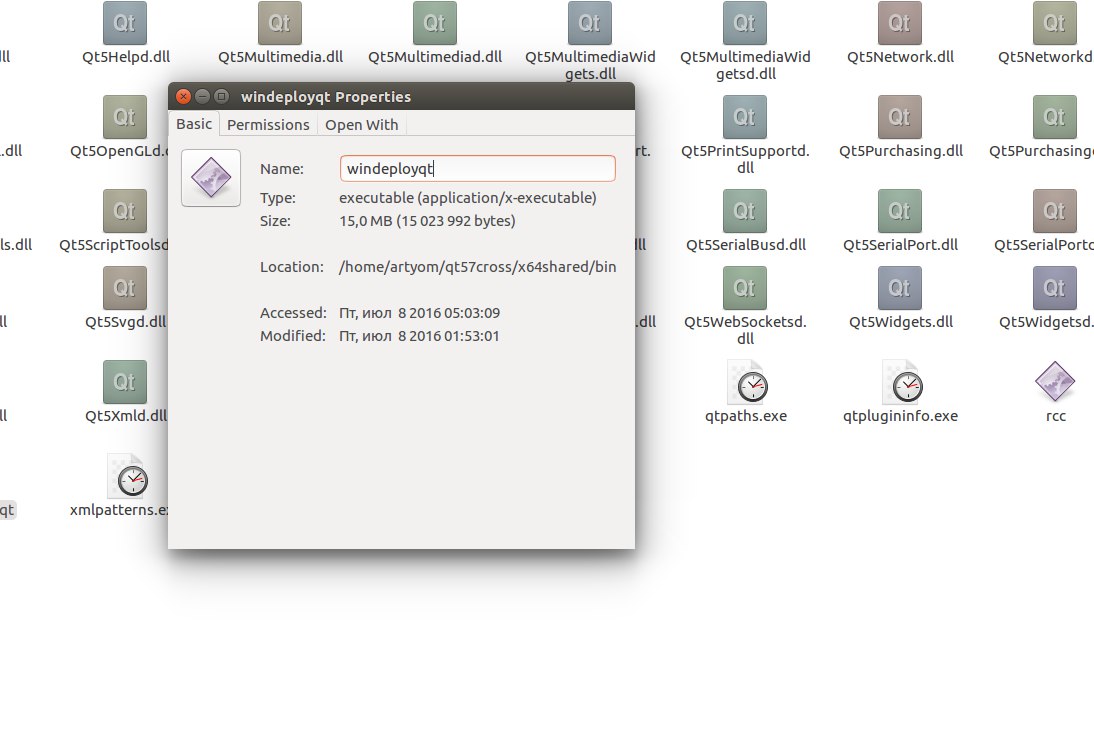Click the Name input field

point(477,169)
